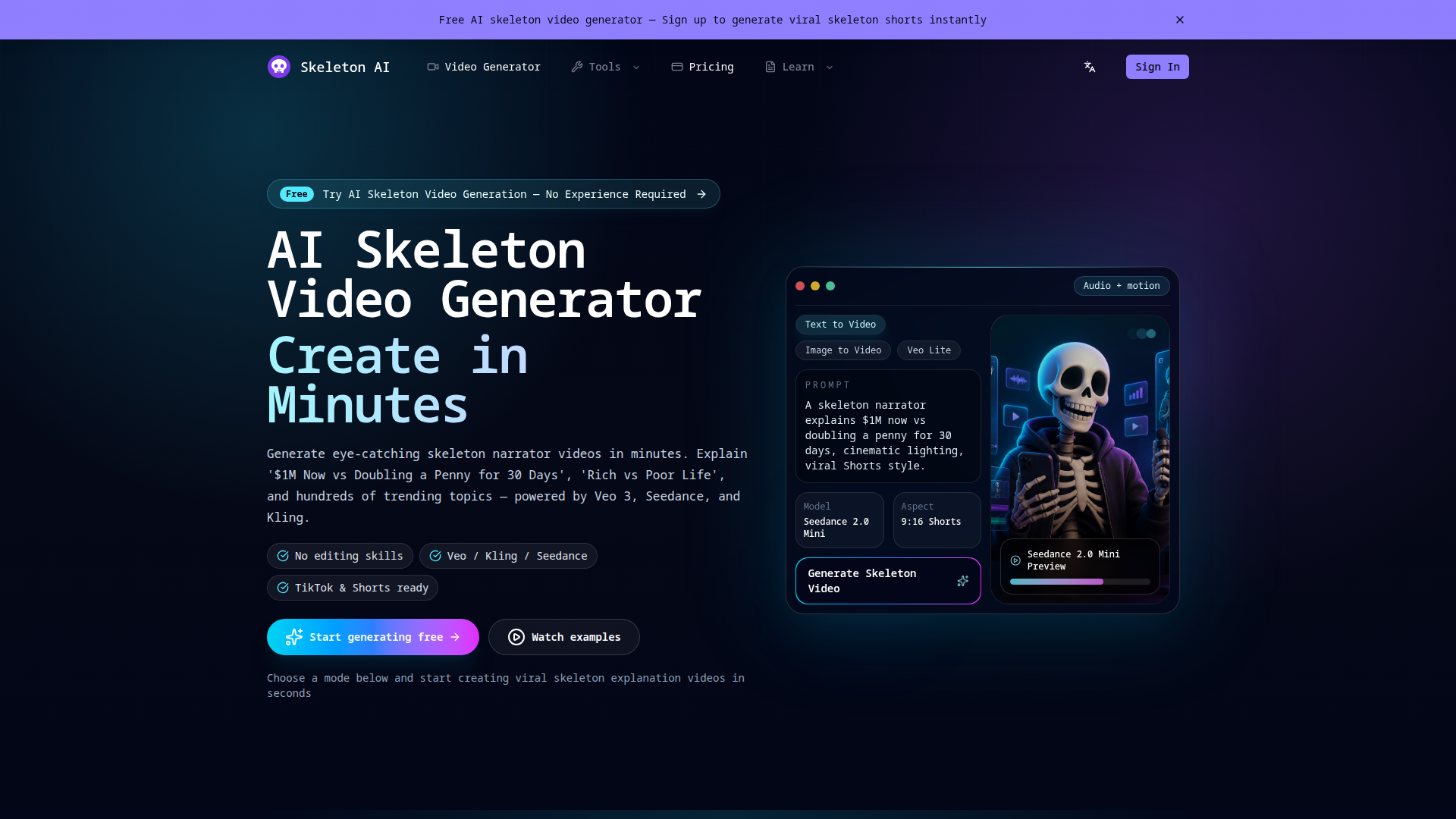Click the prompt text box in the mockup
This screenshot has height=819, width=1456.
click(888, 426)
